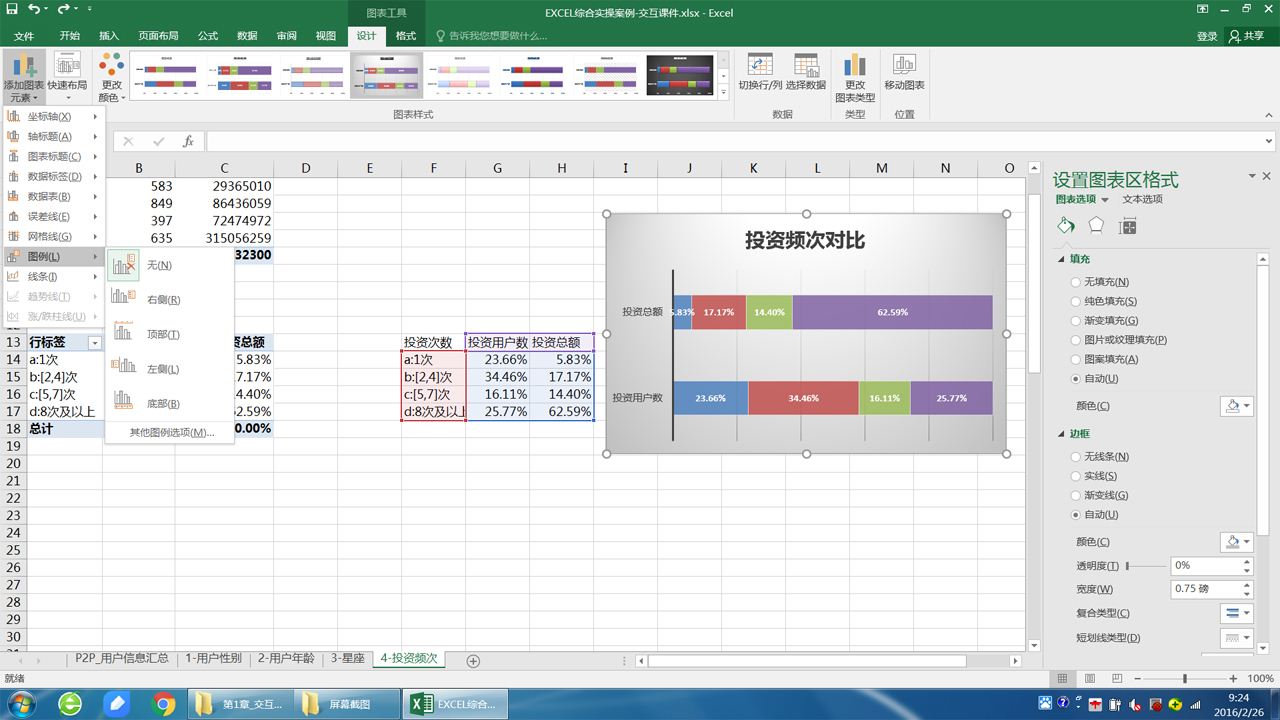Open compound type (复合类型) dropdown

click(1237, 613)
